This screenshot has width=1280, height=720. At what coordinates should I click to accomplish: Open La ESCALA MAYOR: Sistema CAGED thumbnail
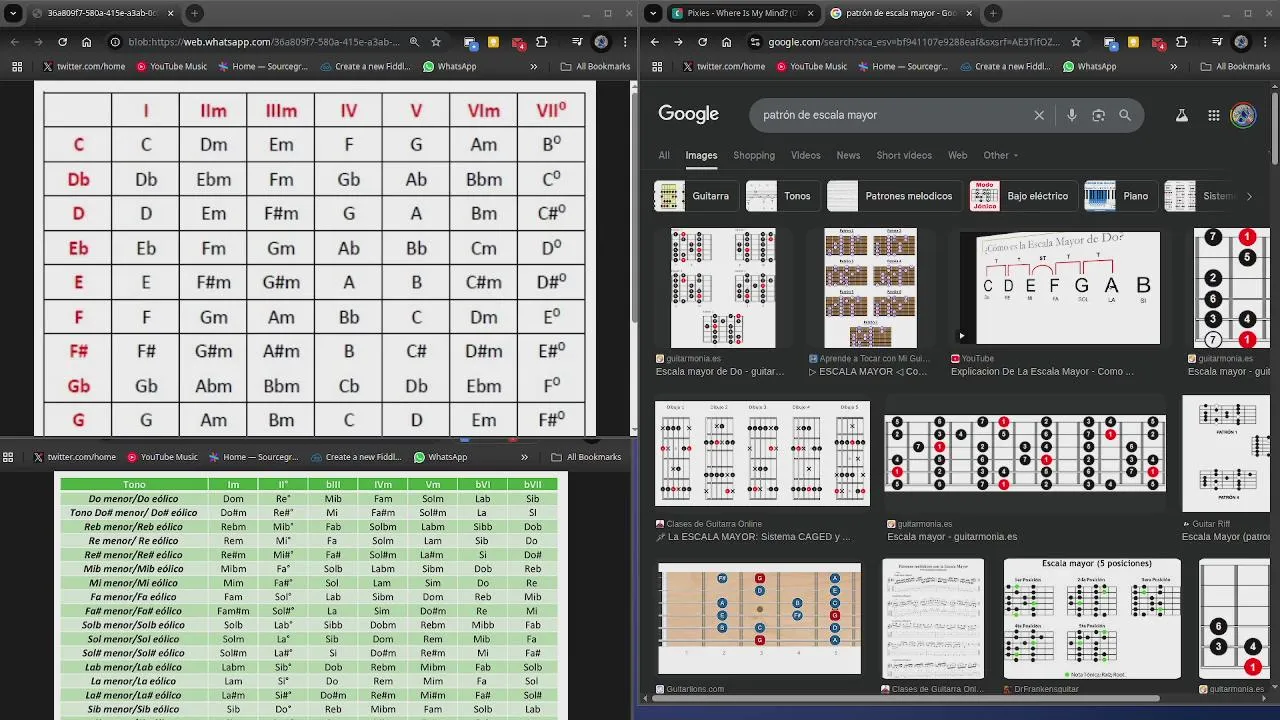click(762, 454)
